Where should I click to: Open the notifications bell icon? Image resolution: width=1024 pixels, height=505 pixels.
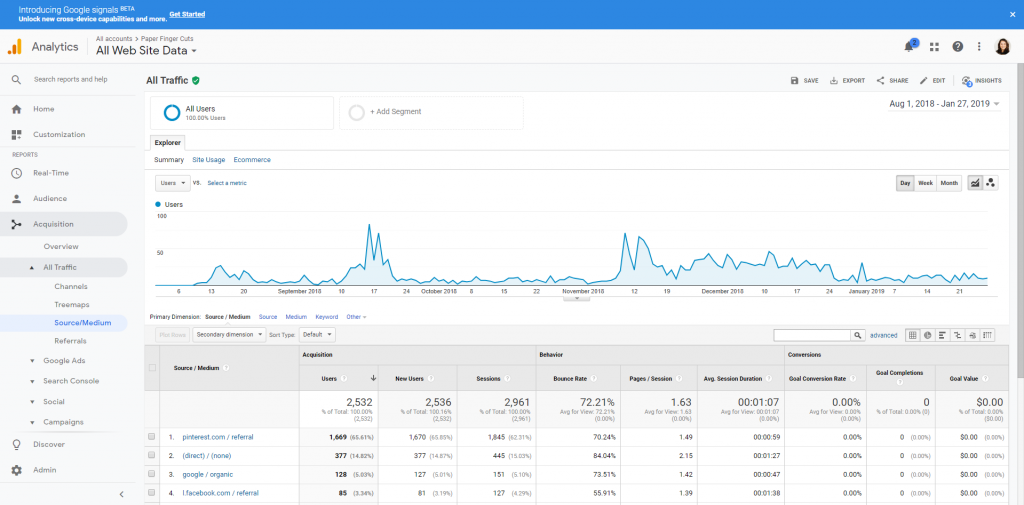pyautogui.click(x=908, y=47)
